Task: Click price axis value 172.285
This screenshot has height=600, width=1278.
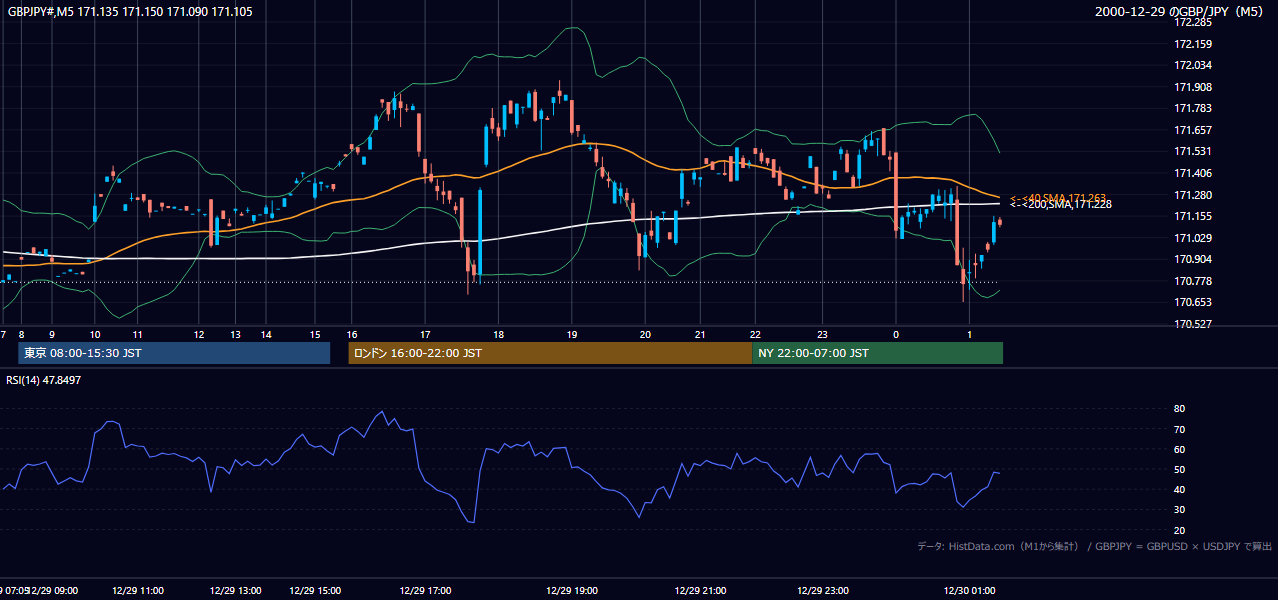Action: 1194,22
